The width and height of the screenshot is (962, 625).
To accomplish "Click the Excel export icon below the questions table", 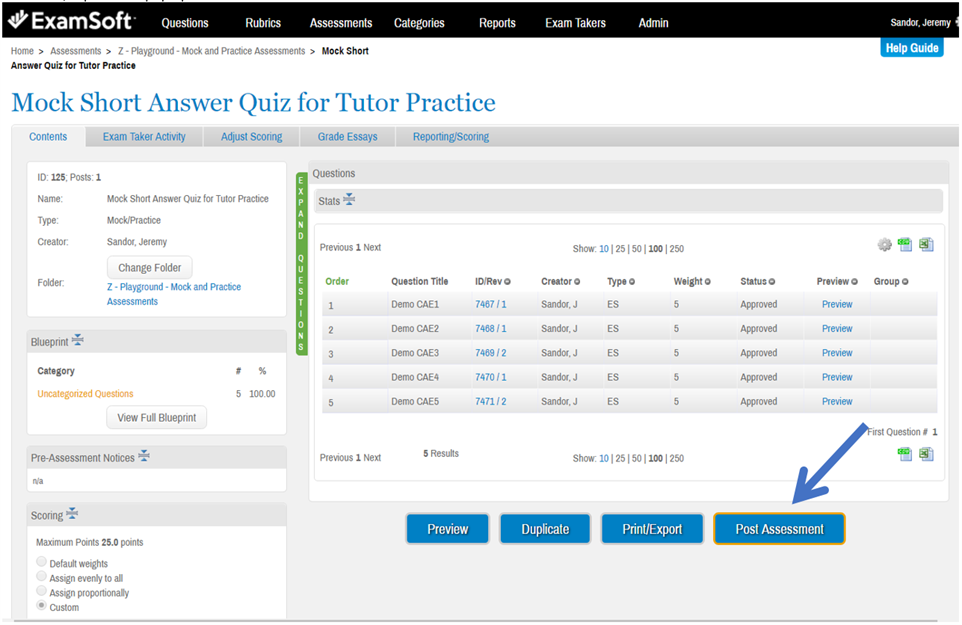I will (926, 454).
